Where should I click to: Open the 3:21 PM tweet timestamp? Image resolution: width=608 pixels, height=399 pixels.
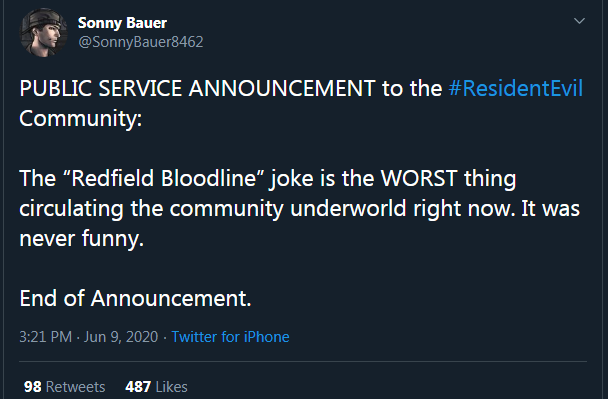point(45,337)
